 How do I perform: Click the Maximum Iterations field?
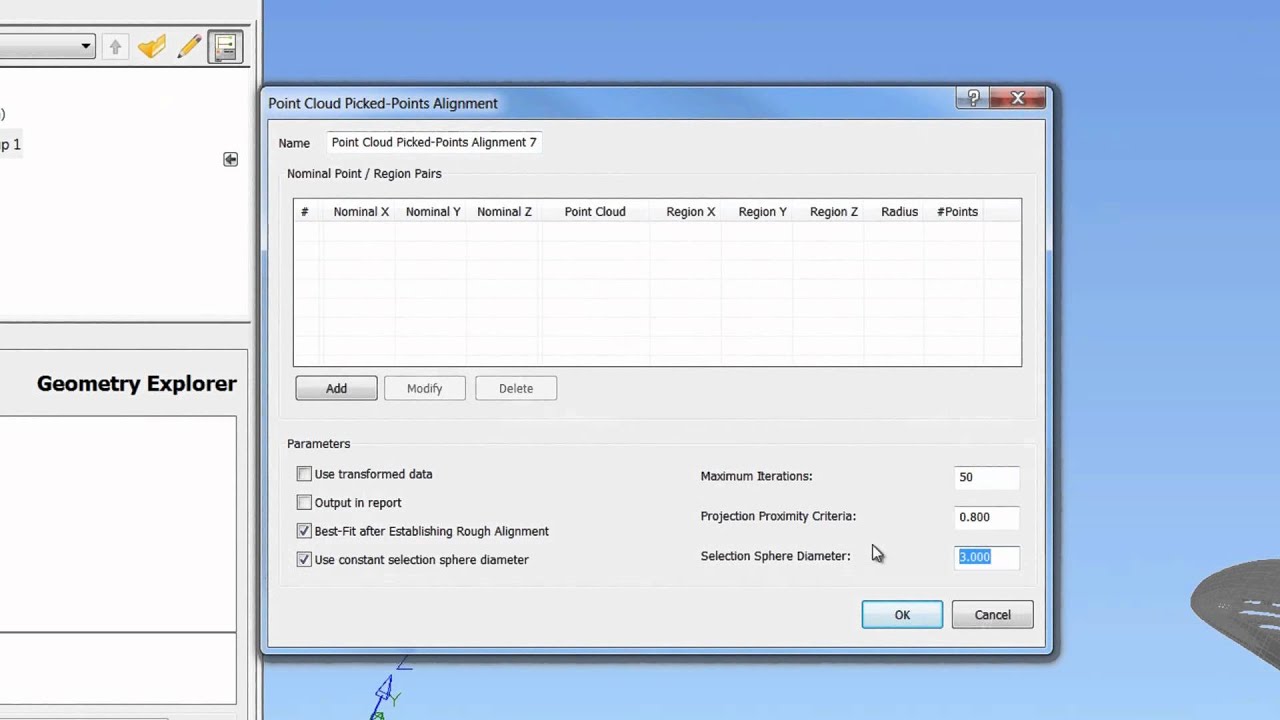pos(987,477)
